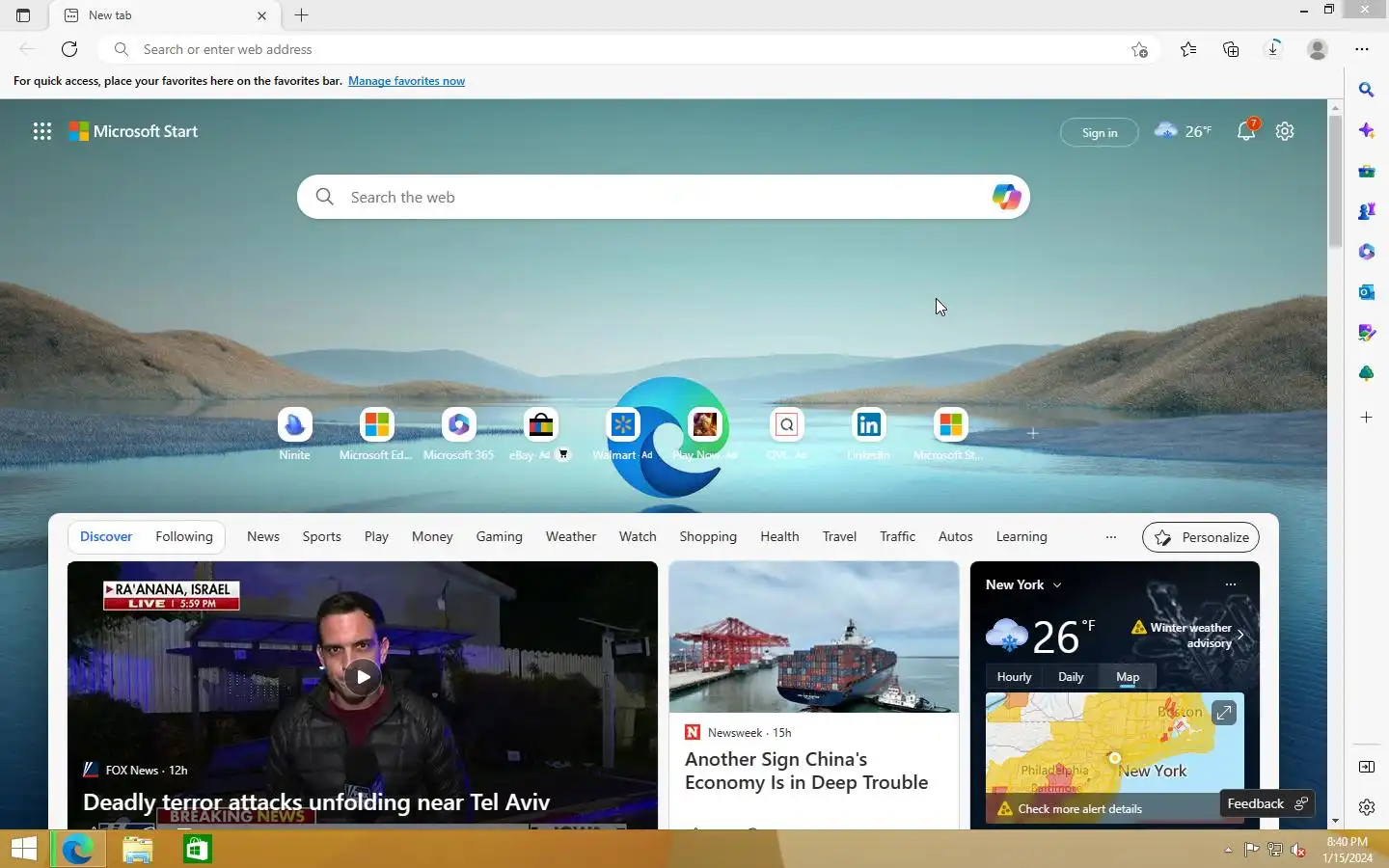Open Collections icon in the toolbar
This screenshot has height=868, width=1389.
(1231, 49)
